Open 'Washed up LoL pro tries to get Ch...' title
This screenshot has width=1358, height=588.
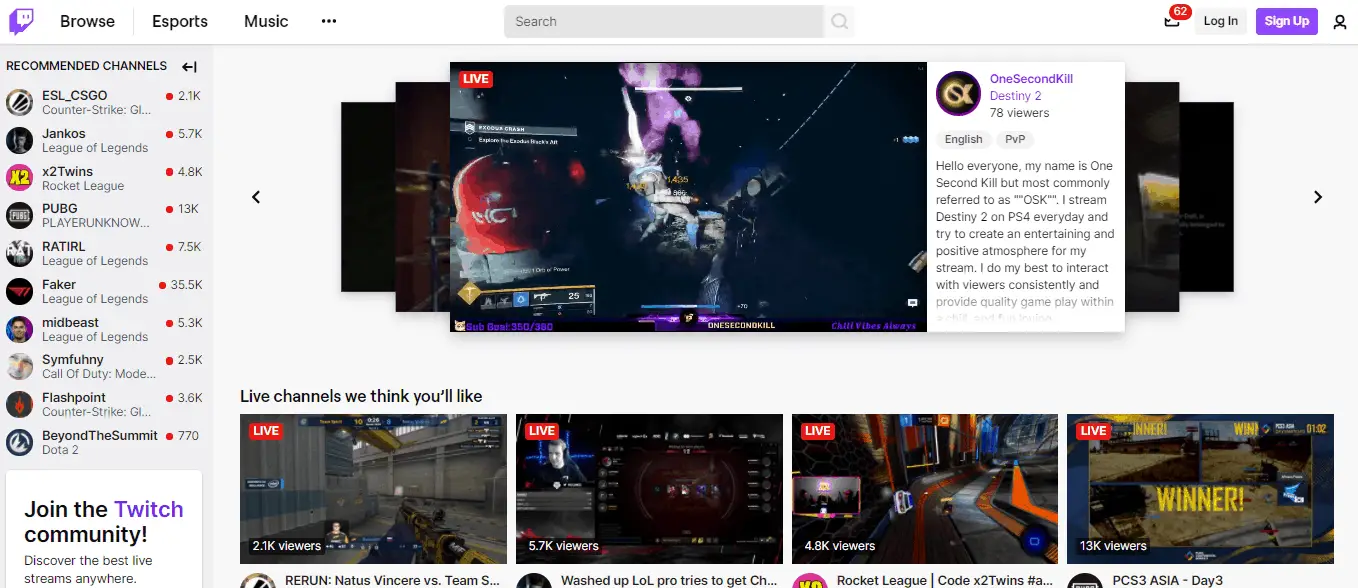tap(669, 580)
